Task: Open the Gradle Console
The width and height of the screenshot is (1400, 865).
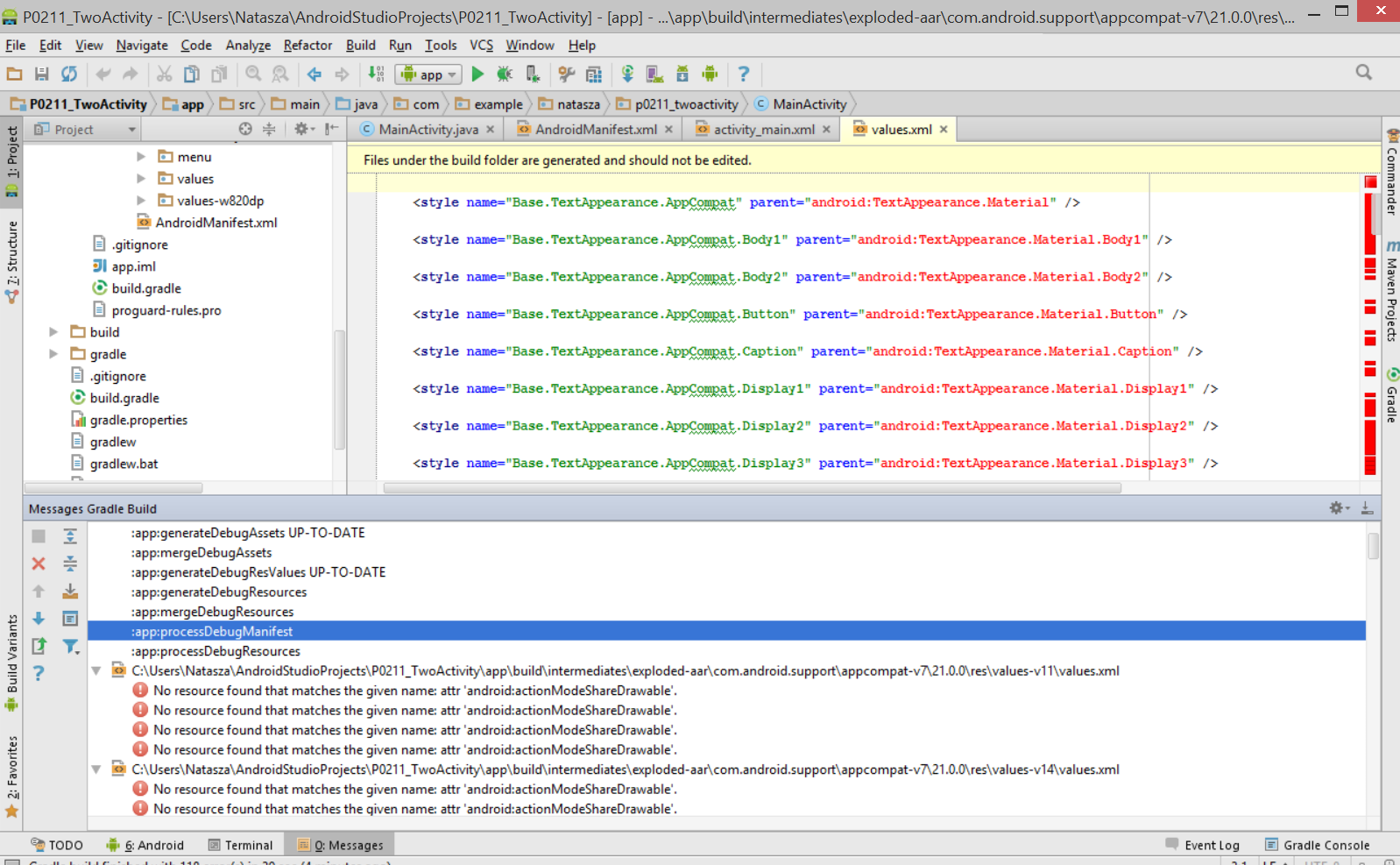Action: [x=1317, y=845]
